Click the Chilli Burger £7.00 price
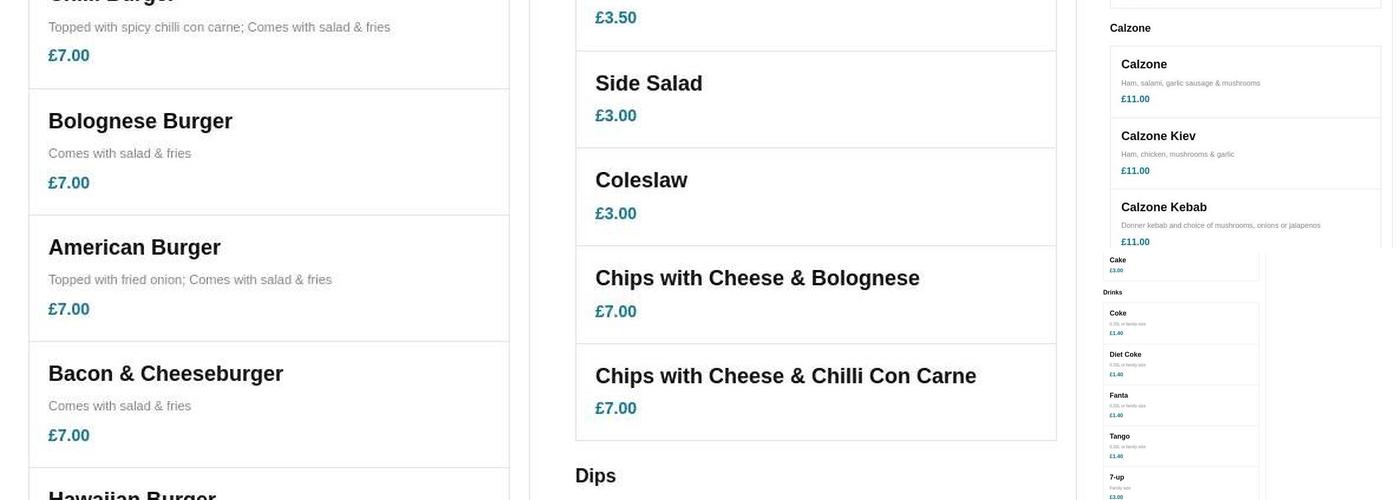Viewport: 1400px width, 500px height. (69, 56)
